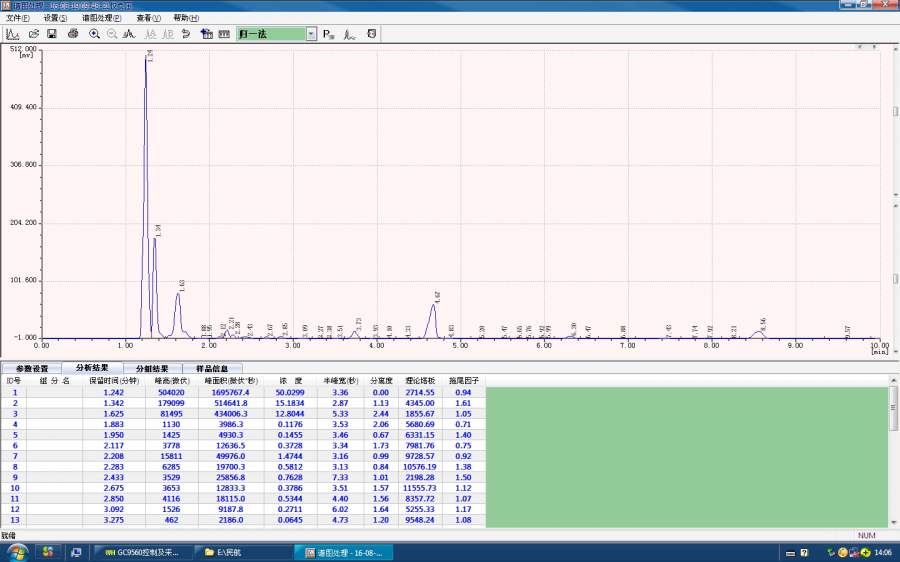Select retention time cell 1.625

click(x=114, y=414)
